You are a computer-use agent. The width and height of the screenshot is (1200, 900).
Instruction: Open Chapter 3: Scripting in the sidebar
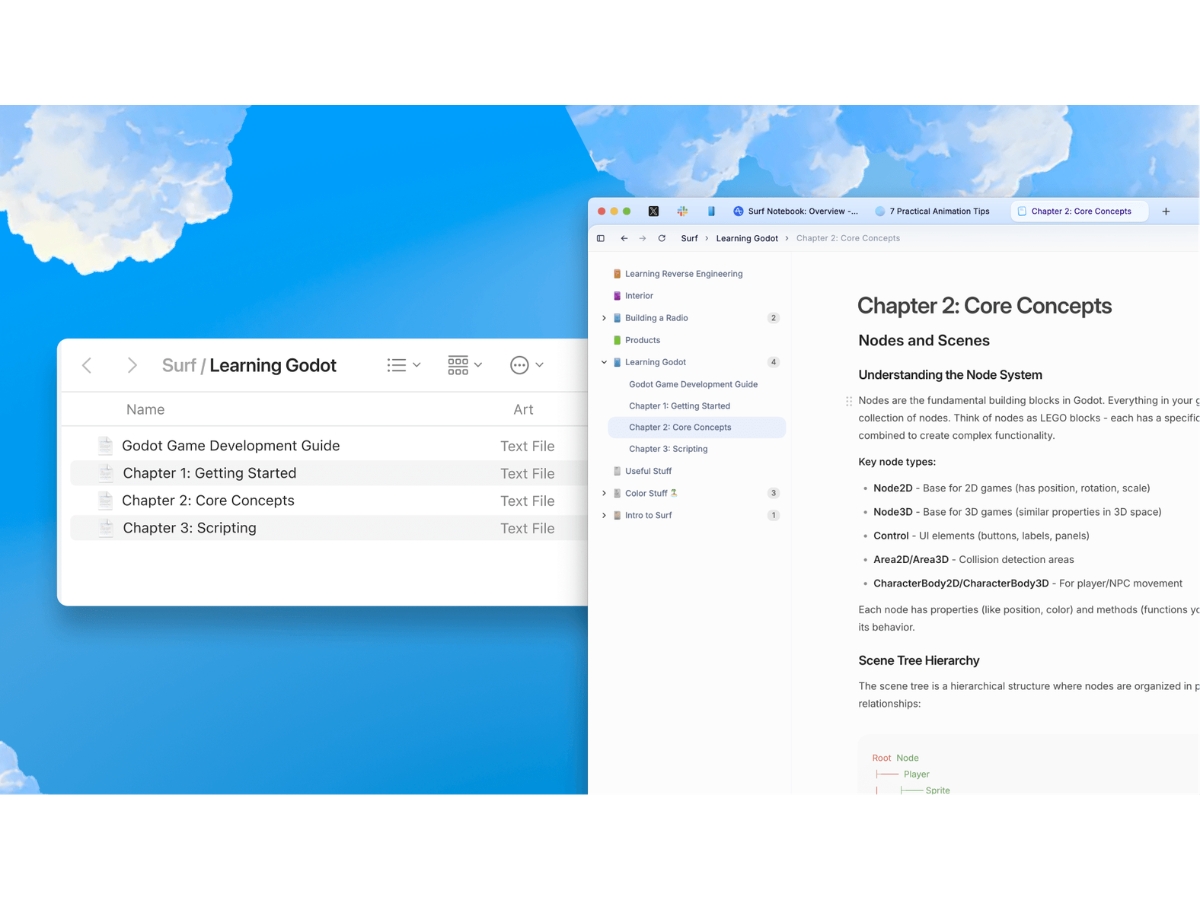668,449
